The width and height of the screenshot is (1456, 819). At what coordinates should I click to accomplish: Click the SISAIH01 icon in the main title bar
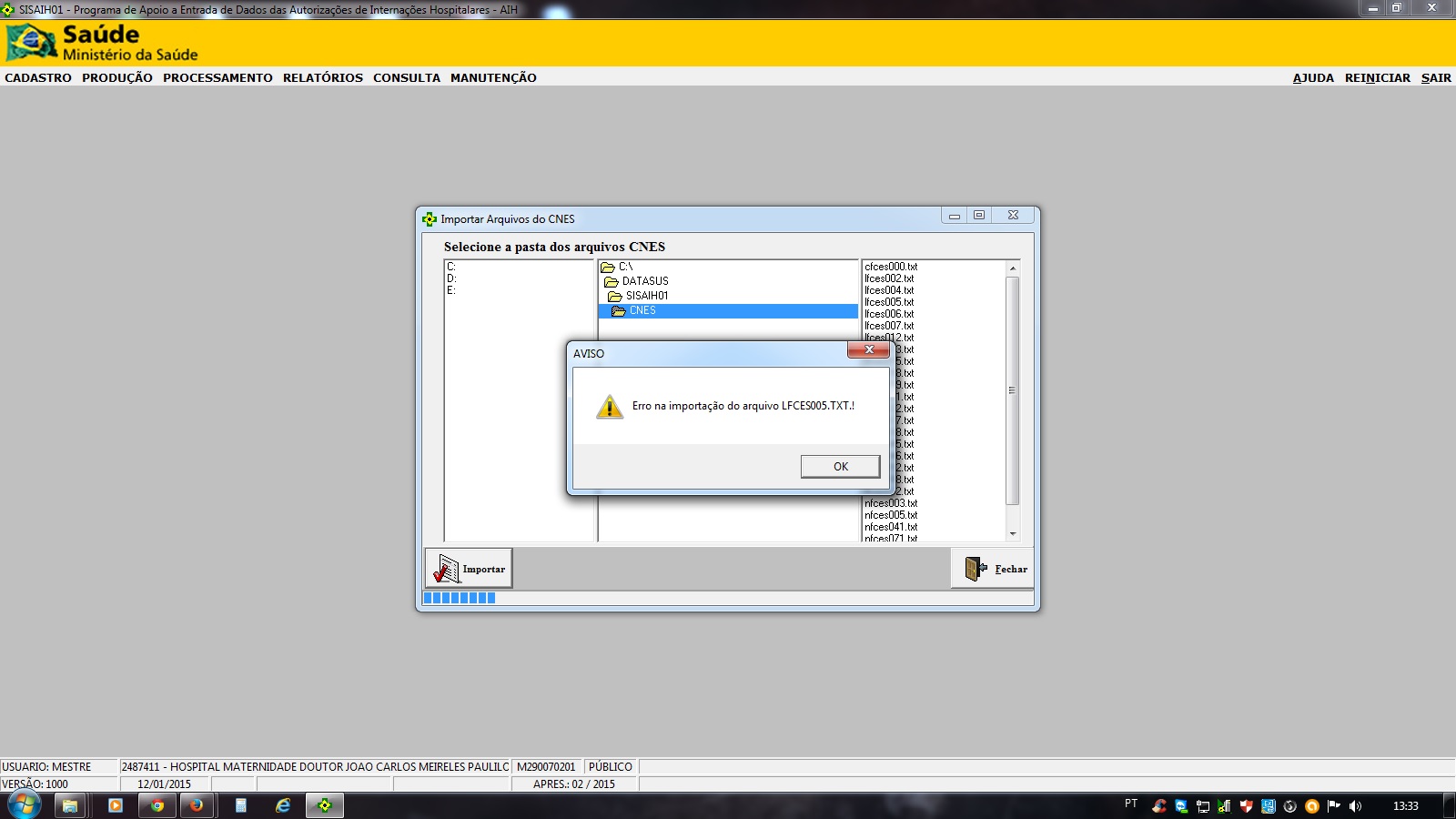(8, 9)
